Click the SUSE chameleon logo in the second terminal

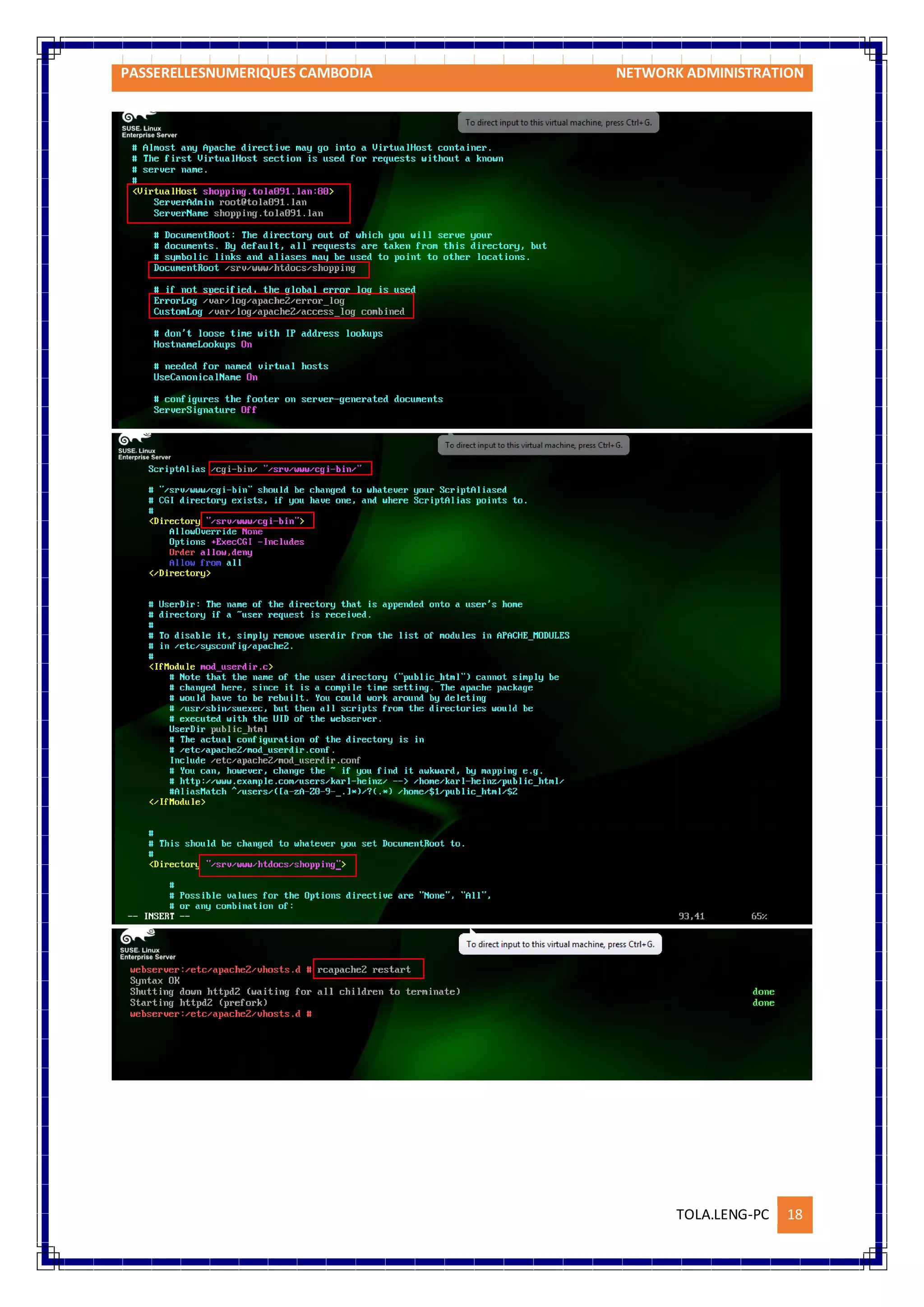coord(132,439)
